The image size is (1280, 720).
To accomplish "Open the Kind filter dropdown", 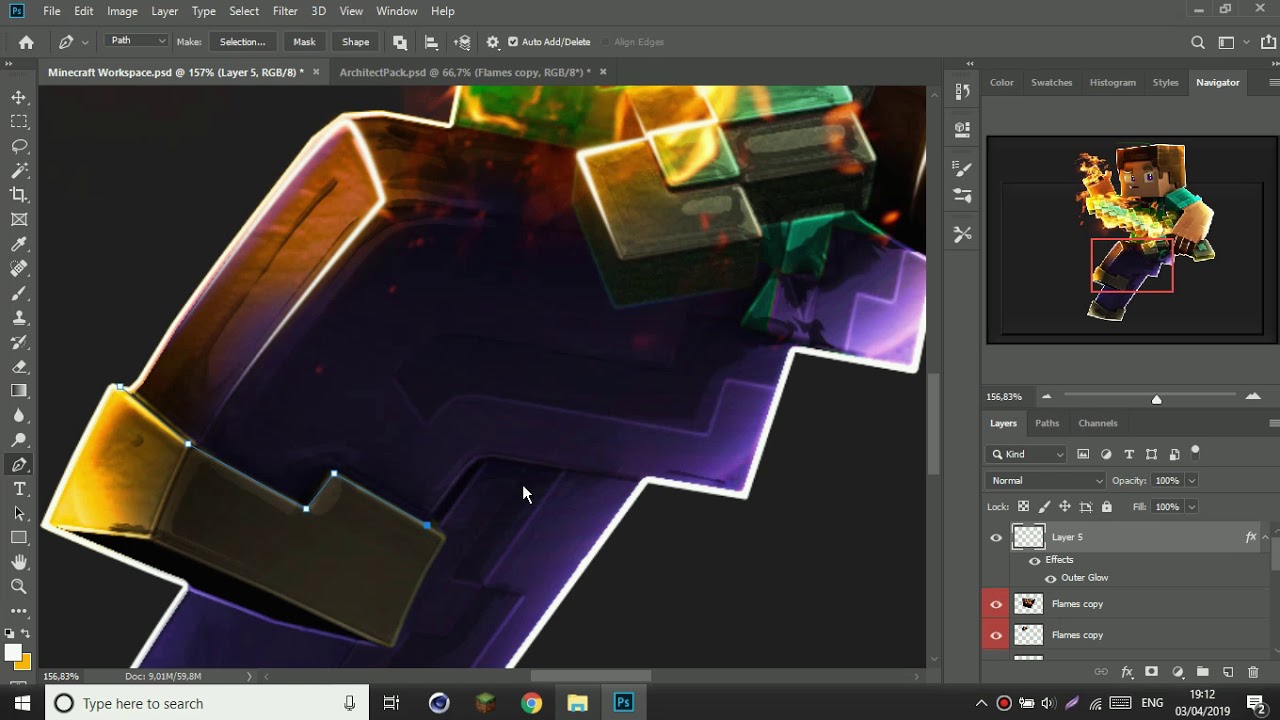I will point(1027,454).
